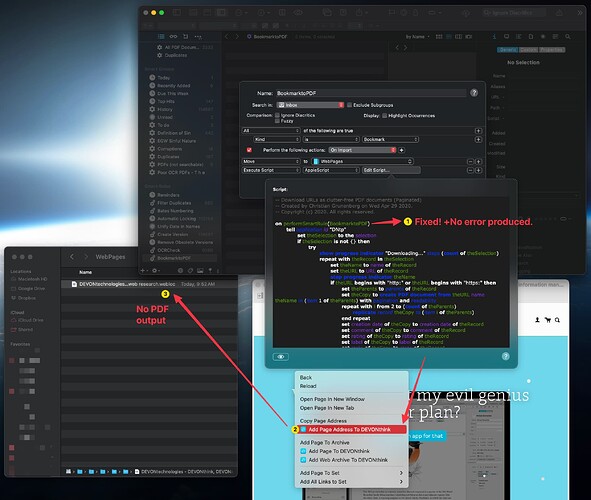This screenshot has height=500, width=591.
Task: Click the search magnifier icon on the webpage
Action: point(557,320)
